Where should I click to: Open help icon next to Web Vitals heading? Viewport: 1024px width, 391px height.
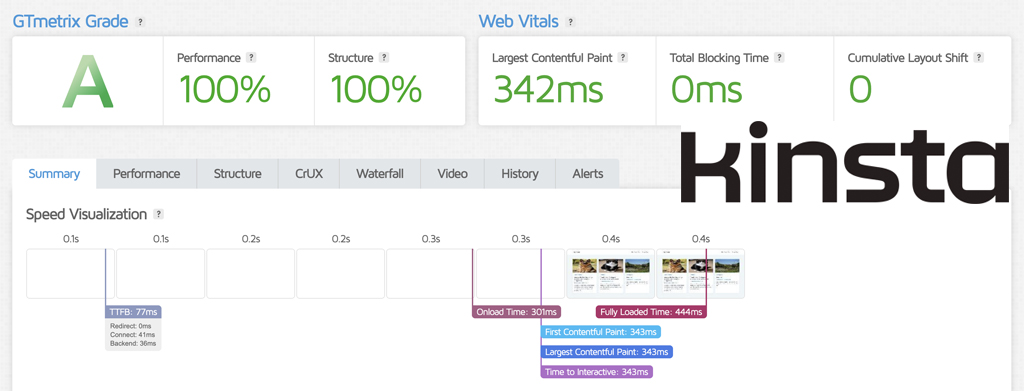coord(570,22)
